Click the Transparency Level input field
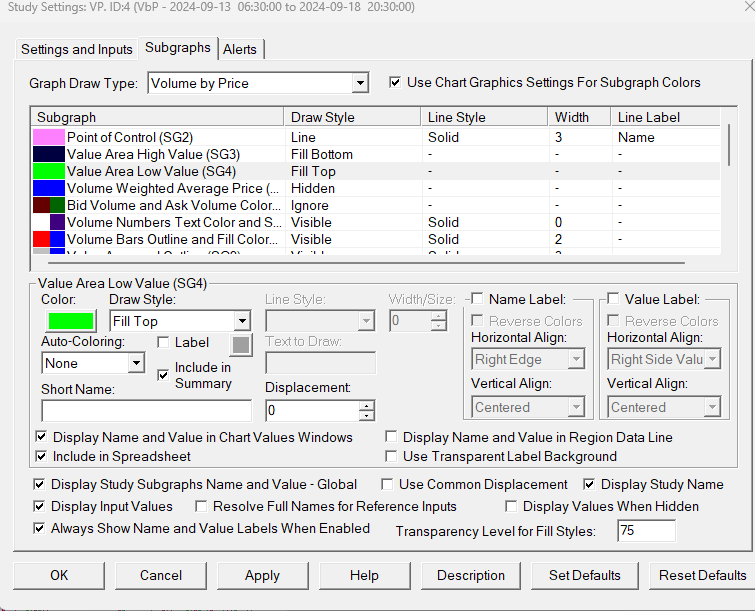This screenshot has height=611, width=755. 645,530
